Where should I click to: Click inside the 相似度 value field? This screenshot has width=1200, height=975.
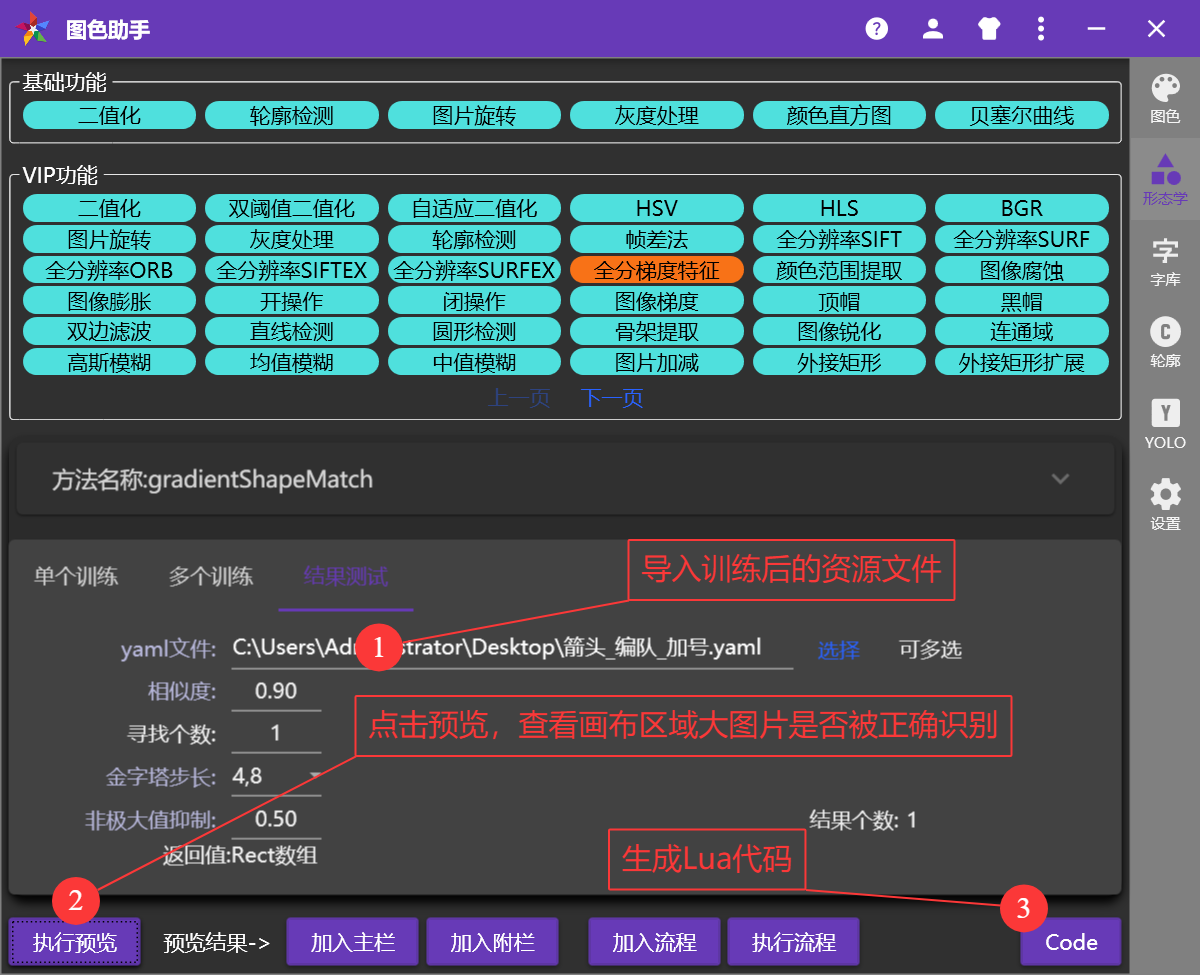point(276,690)
